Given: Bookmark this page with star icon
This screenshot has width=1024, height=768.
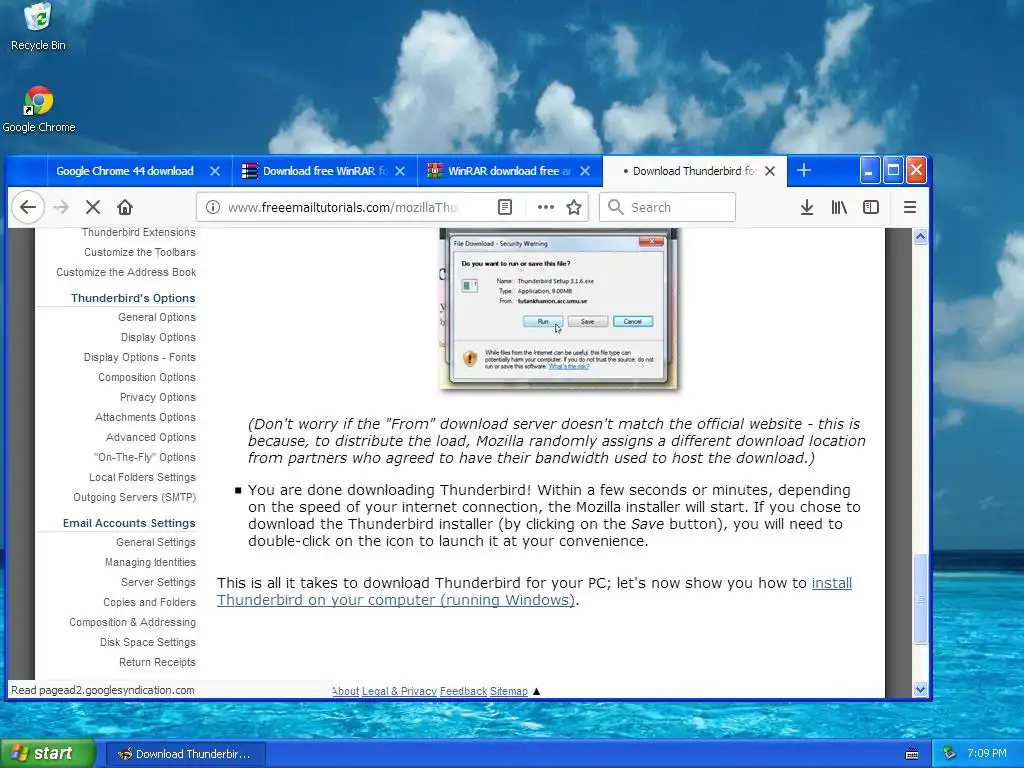Looking at the screenshot, I should click(574, 208).
